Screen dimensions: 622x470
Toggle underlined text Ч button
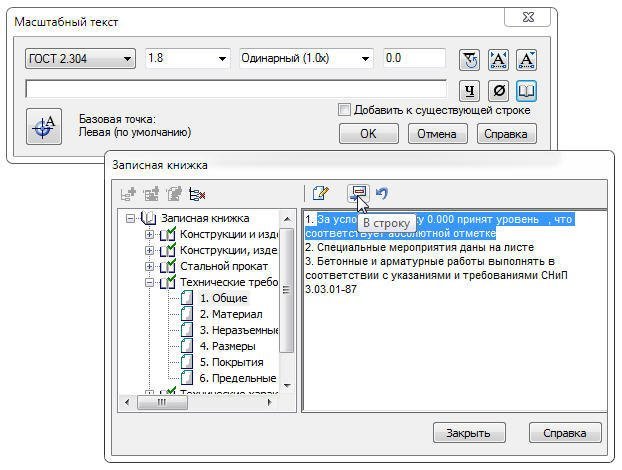(470, 91)
